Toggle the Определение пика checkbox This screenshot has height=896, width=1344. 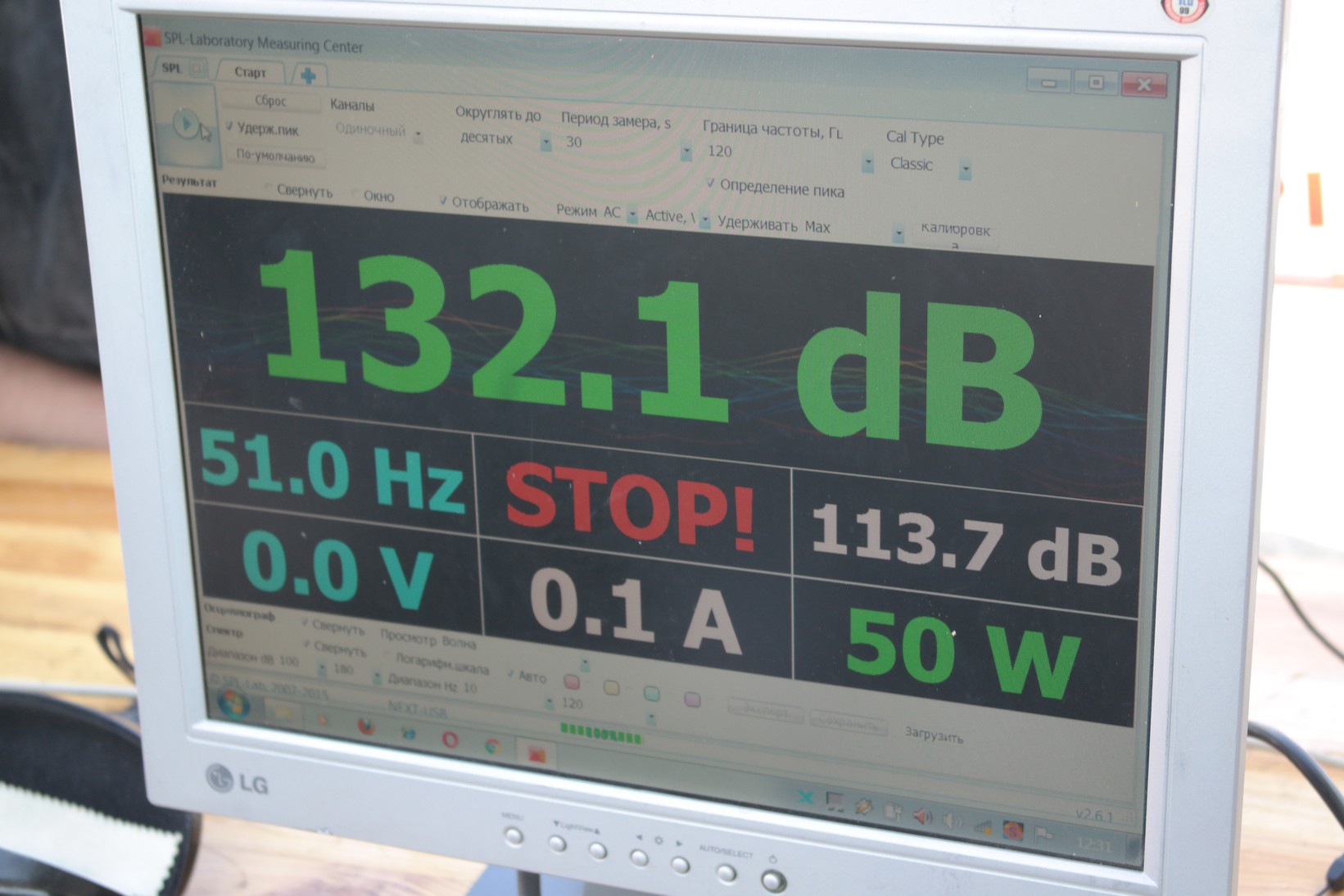[x=711, y=183]
